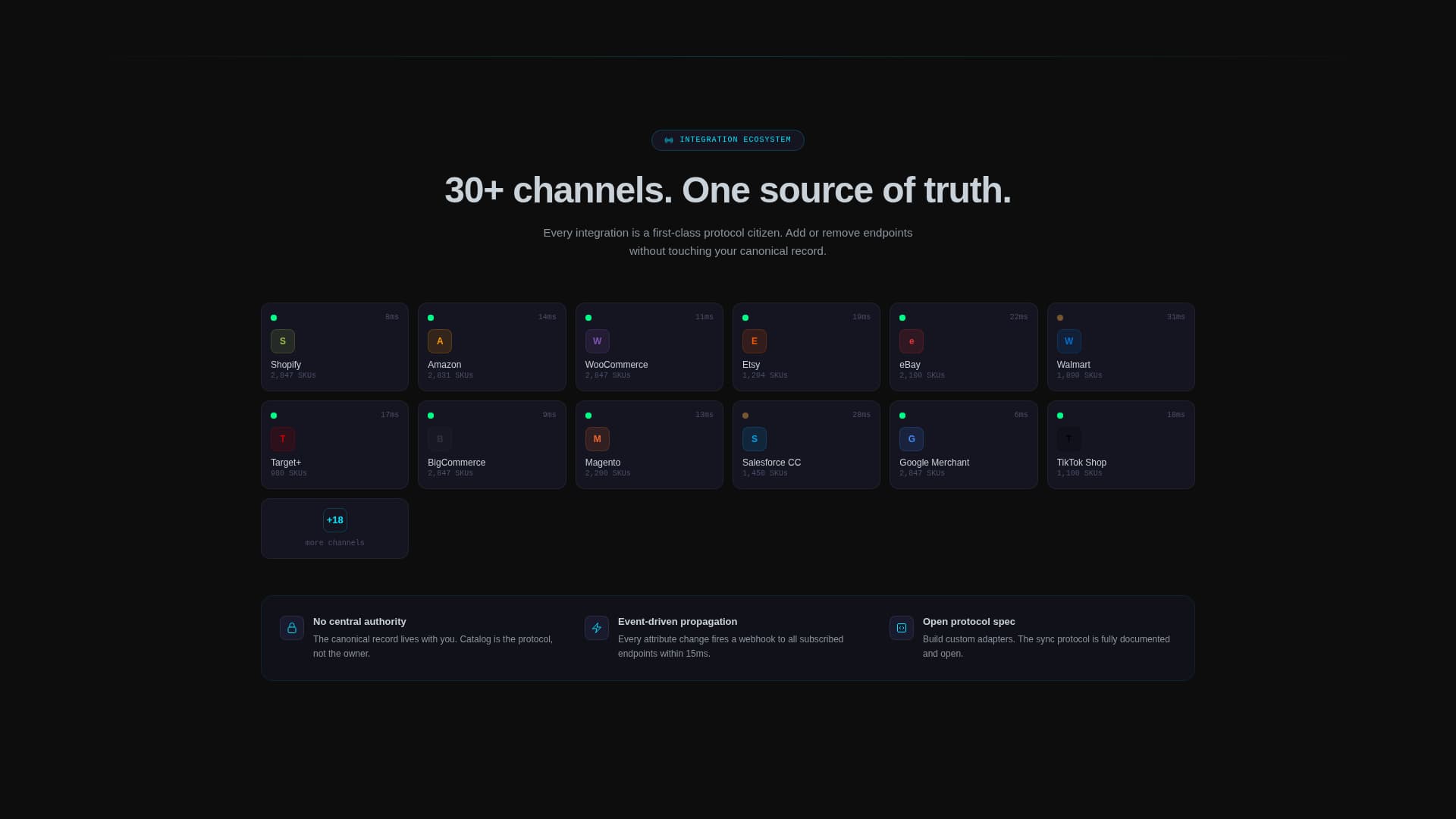Click the 28ms latency on Salesforce CC card
The height and width of the screenshot is (819, 1456).
(861, 416)
